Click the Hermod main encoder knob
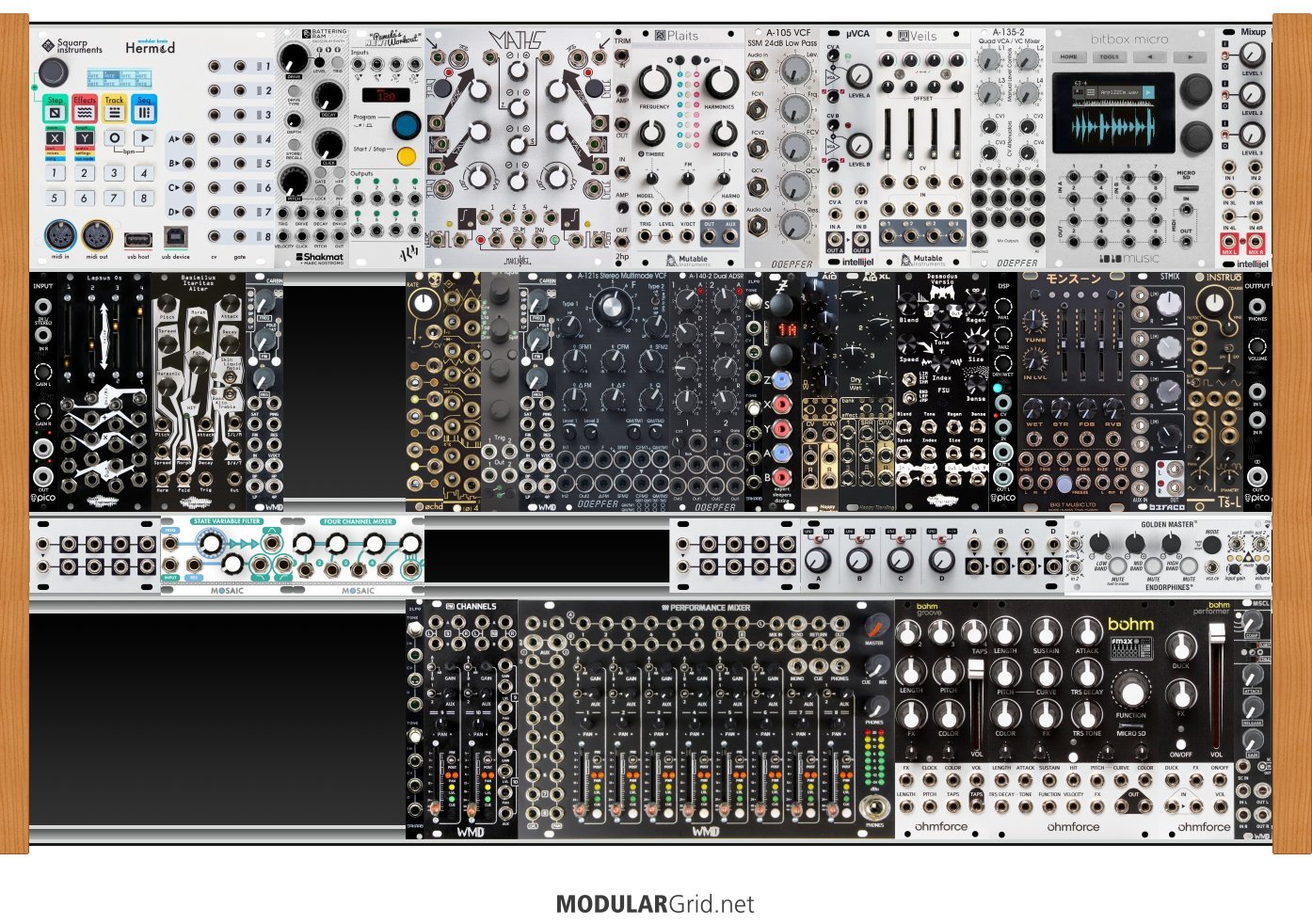Screen dimensions: 1312x924 (x=55, y=72)
